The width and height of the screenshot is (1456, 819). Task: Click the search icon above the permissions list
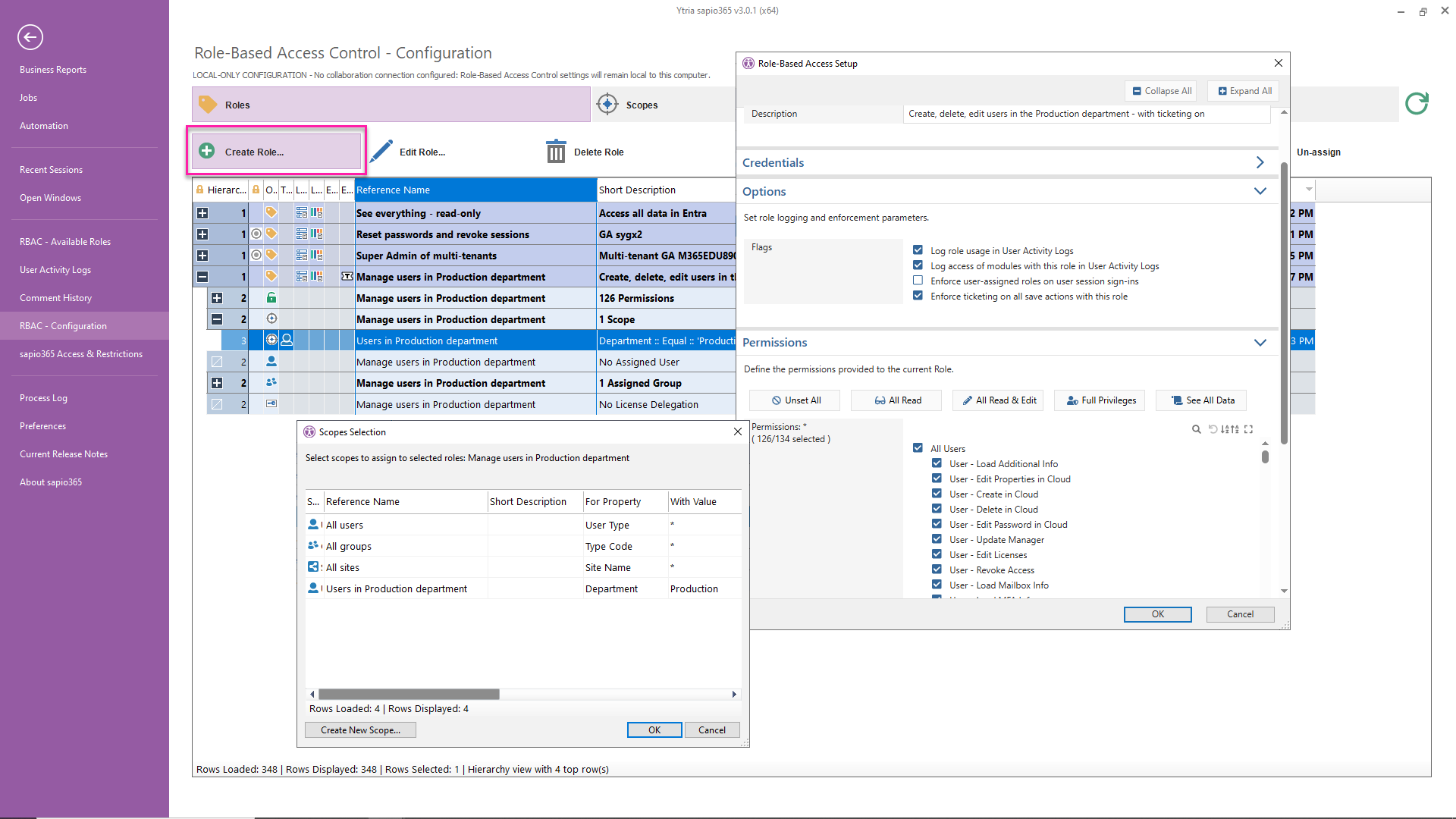click(x=1196, y=429)
